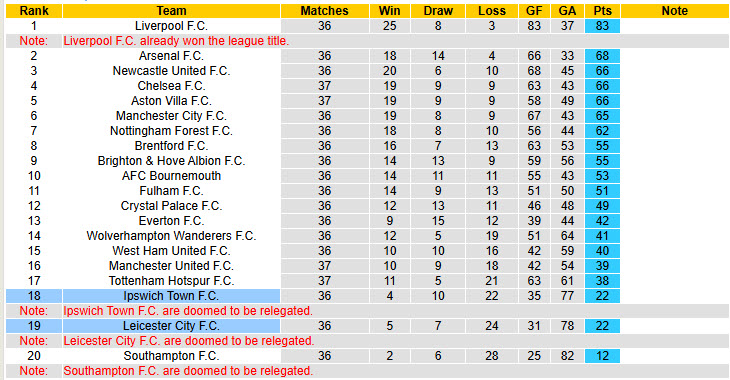
Task: Click the Note column header
Action: point(675,11)
